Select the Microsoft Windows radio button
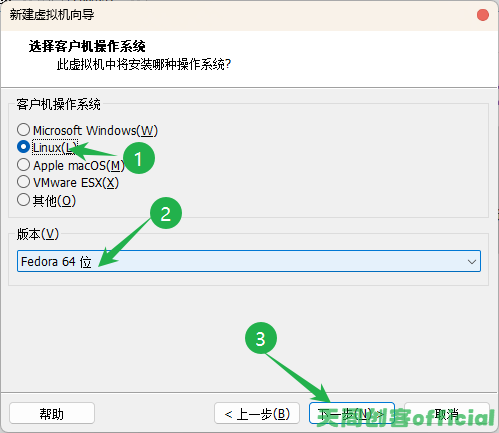This screenshot has width=499, height=433. [23, 130]
